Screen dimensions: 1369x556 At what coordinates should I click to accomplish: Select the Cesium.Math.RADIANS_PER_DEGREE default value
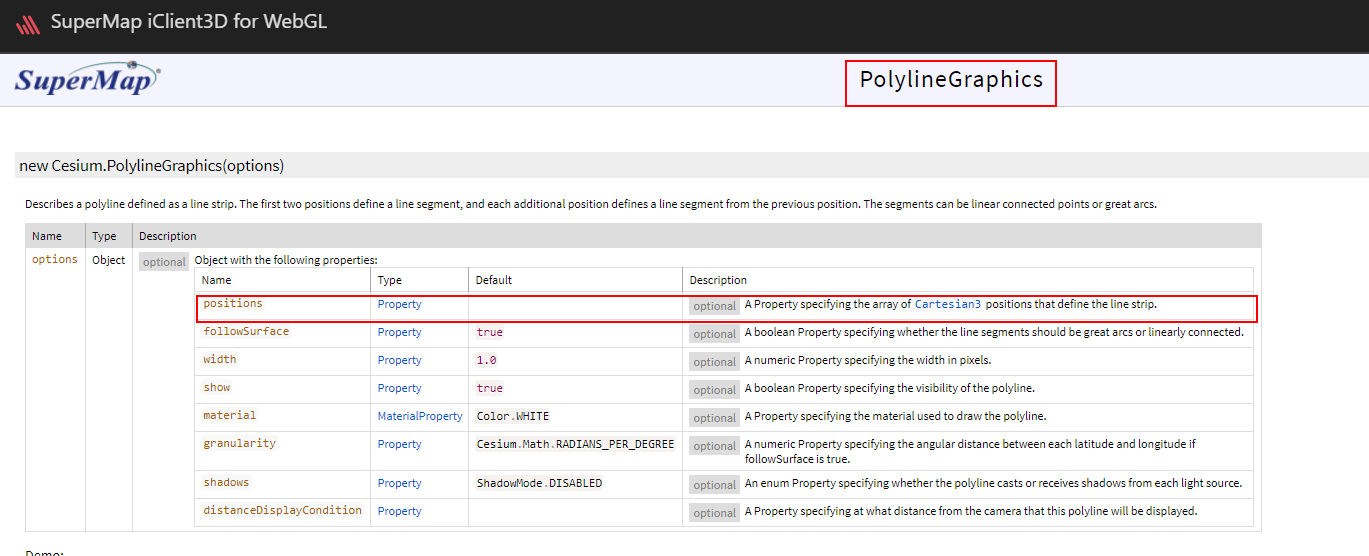(x=575, y=444)
